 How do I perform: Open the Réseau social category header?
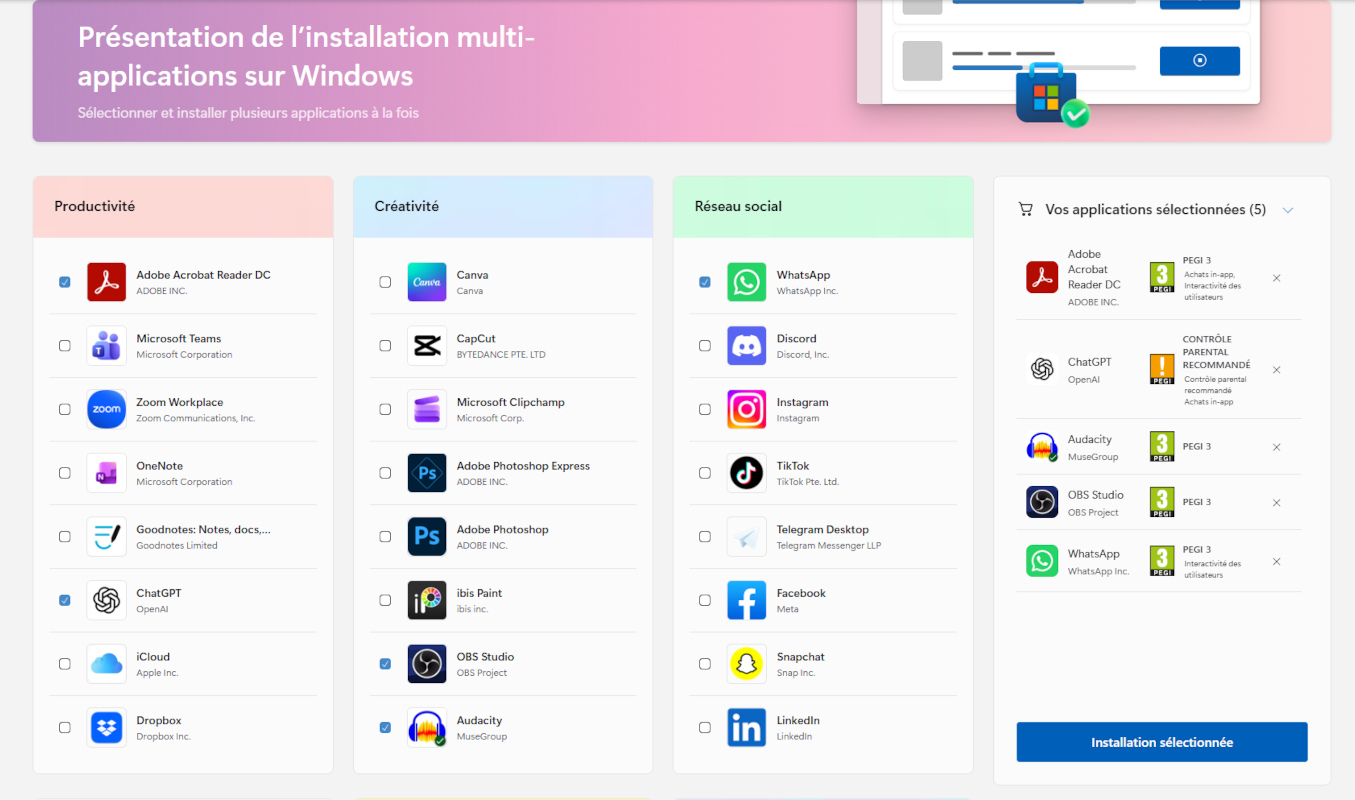point(823,206)
